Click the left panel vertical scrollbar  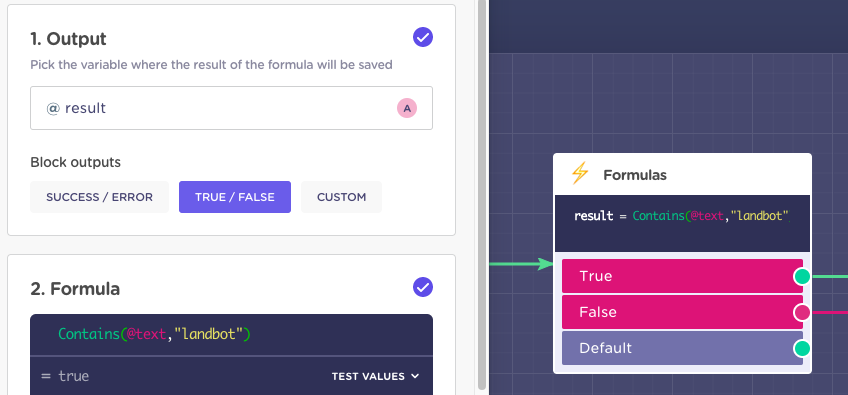click(482, 195)
